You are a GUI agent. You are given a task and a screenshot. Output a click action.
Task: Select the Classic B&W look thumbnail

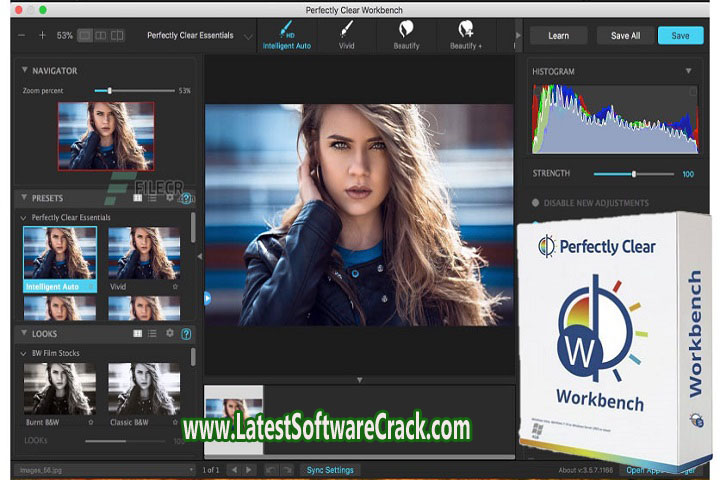[x=144, y=388]
